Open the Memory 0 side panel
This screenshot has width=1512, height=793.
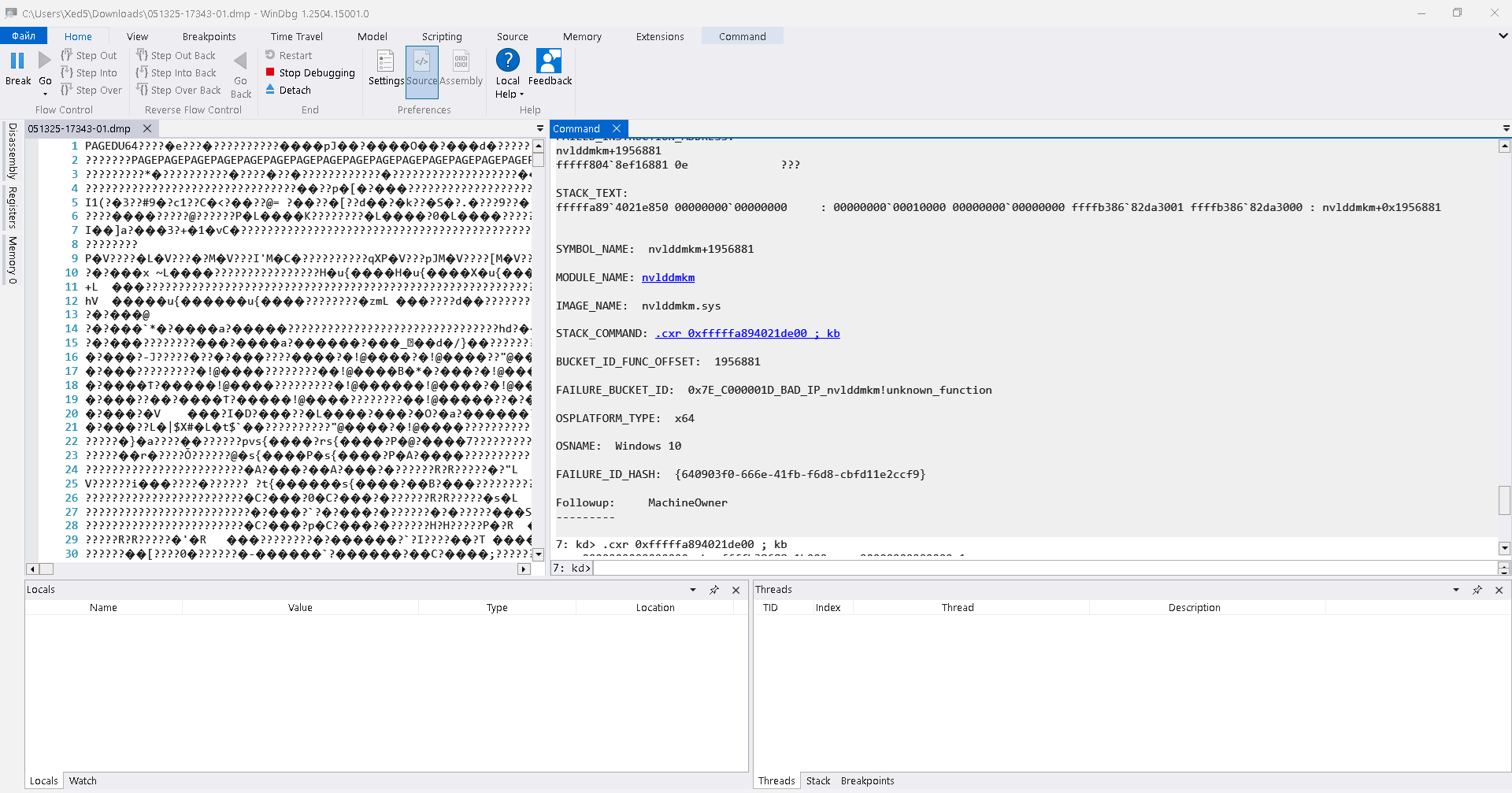click(12, 260)
